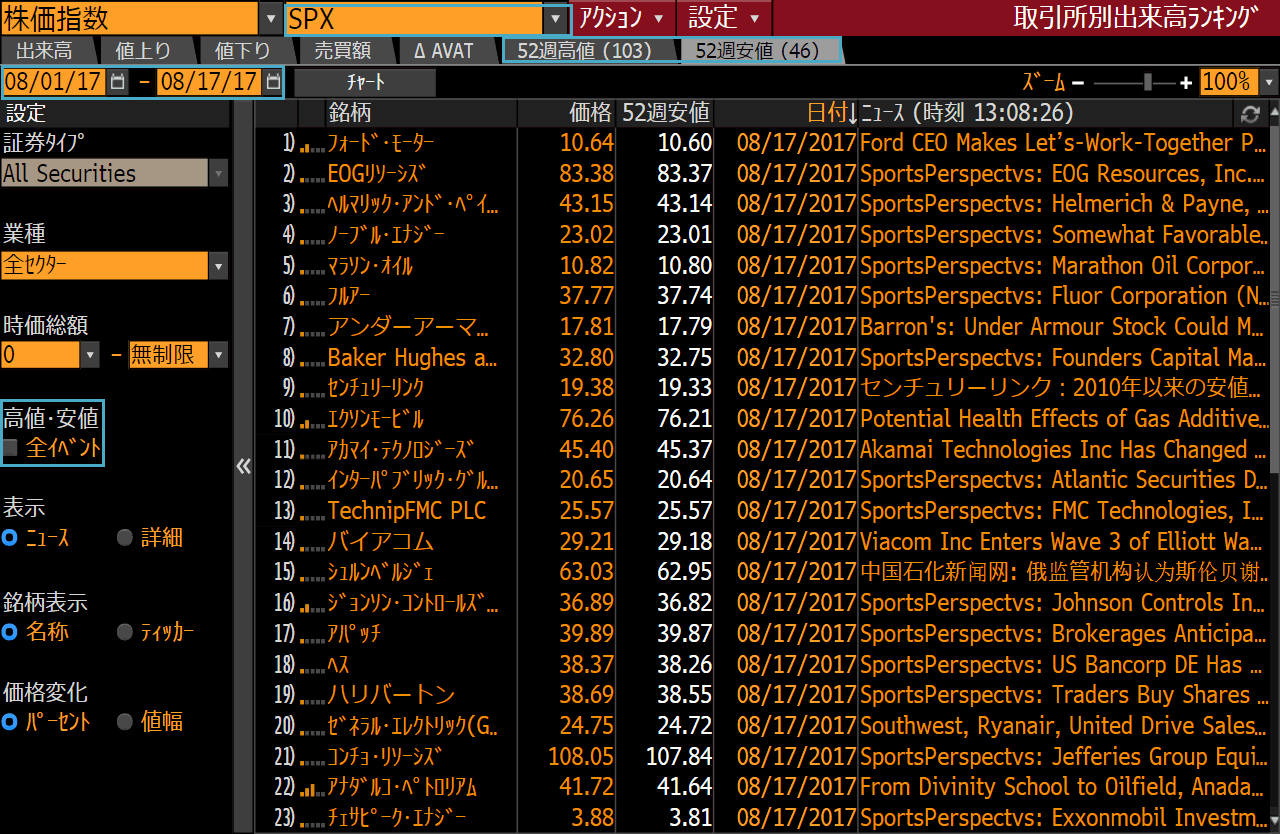Open the 設定 menu dropdown at top

point(724,18)
